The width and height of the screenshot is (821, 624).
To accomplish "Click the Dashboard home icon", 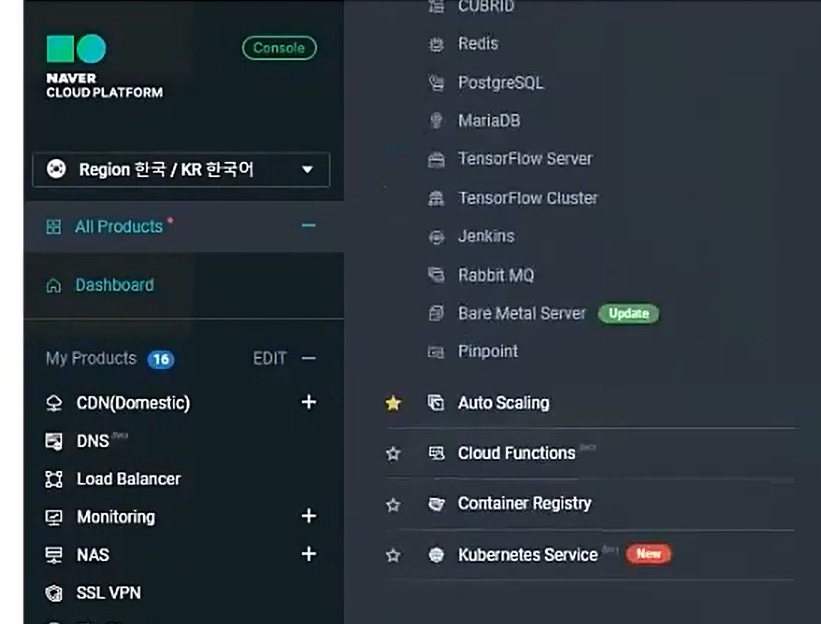I will click(x=53, y=286).
